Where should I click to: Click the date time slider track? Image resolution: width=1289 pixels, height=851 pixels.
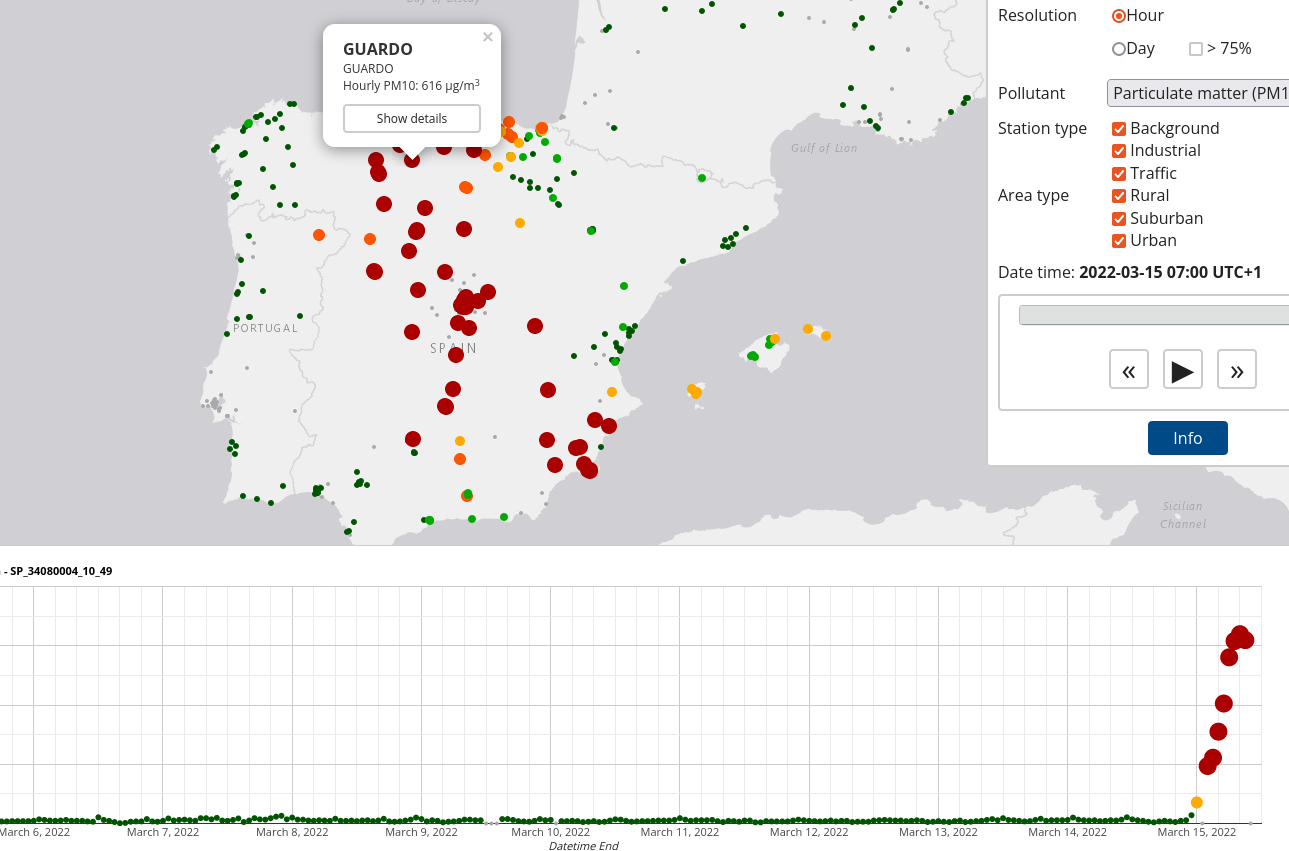[1154, 315]
